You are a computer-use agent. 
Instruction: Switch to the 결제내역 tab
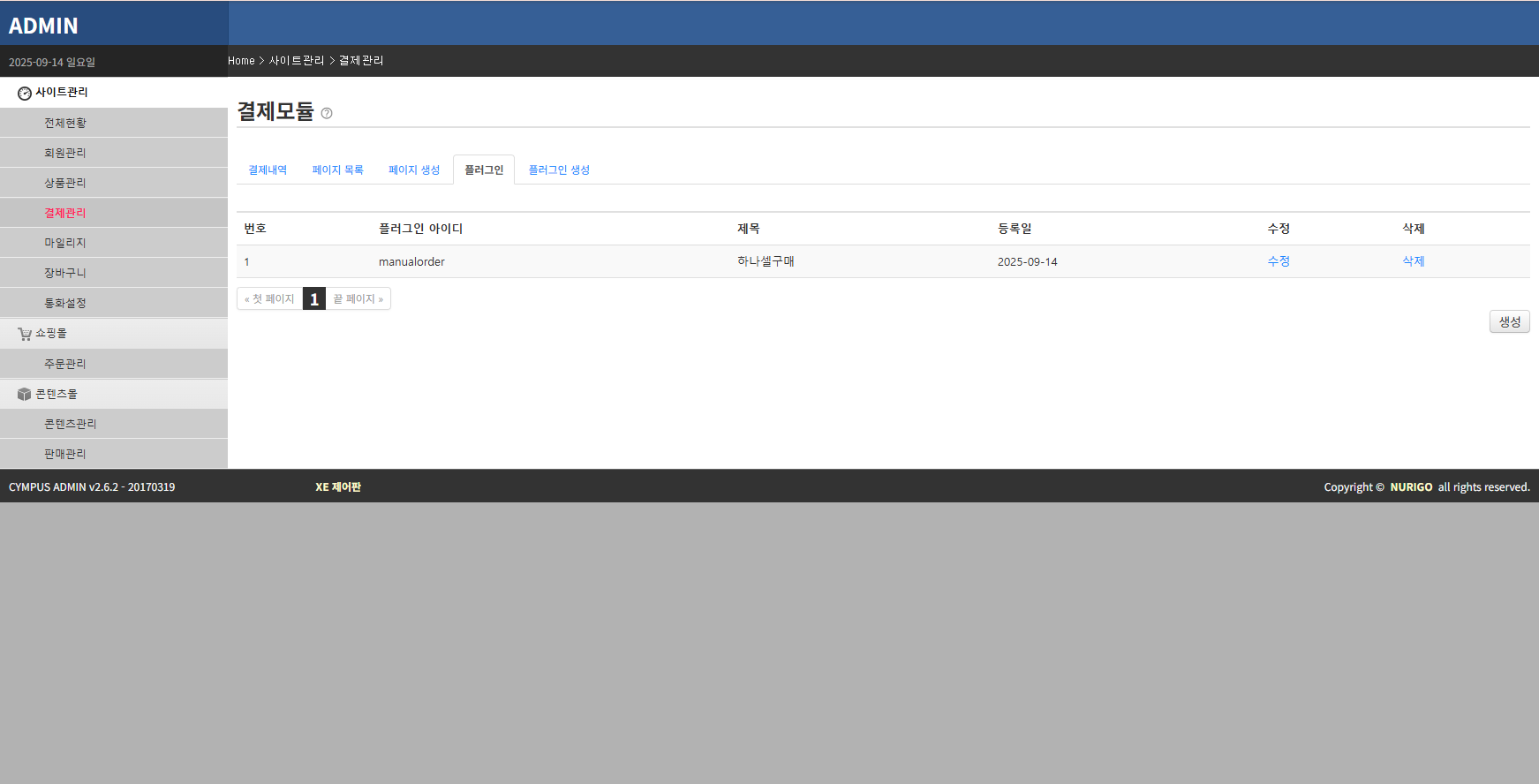(x=268, y=170)
